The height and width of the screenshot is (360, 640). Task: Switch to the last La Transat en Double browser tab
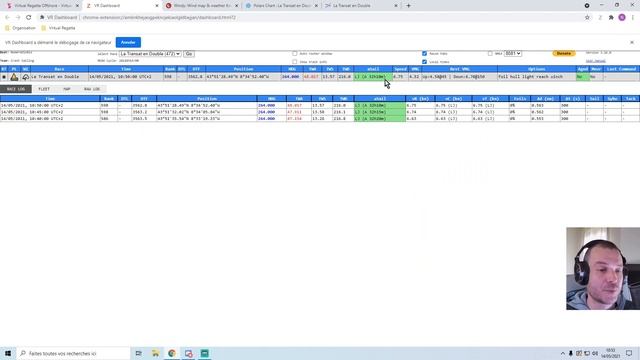point(359,6)
